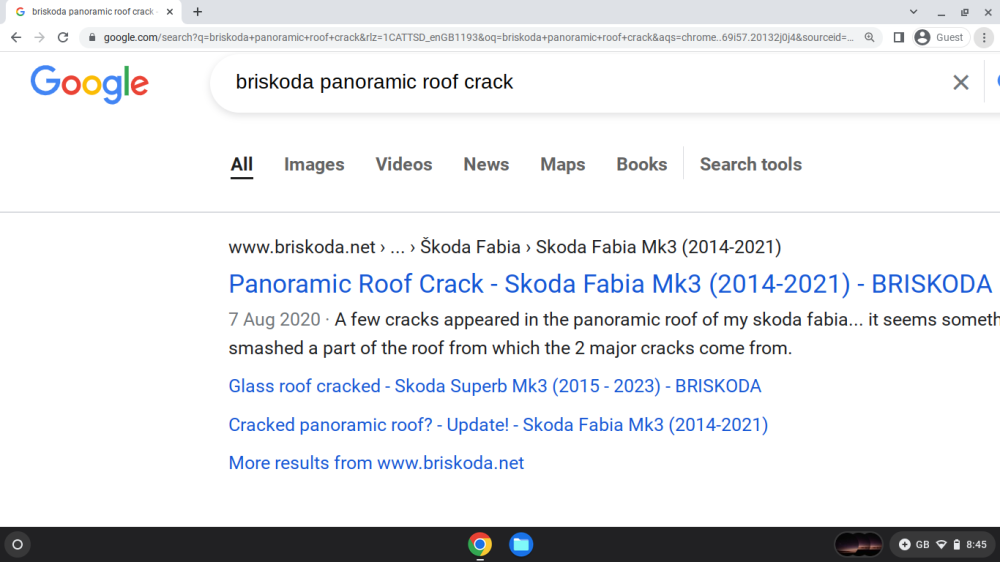This screenshot has width=1000, height=562.
Task: Click More results from www.briskoda.net
Action: click(x=376, y=463)
